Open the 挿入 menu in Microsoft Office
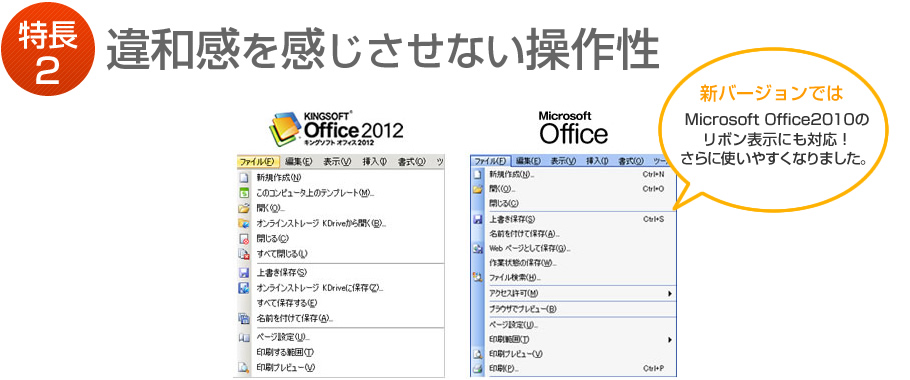The height and width of the screenshot is (380, 910). [597, 161]
